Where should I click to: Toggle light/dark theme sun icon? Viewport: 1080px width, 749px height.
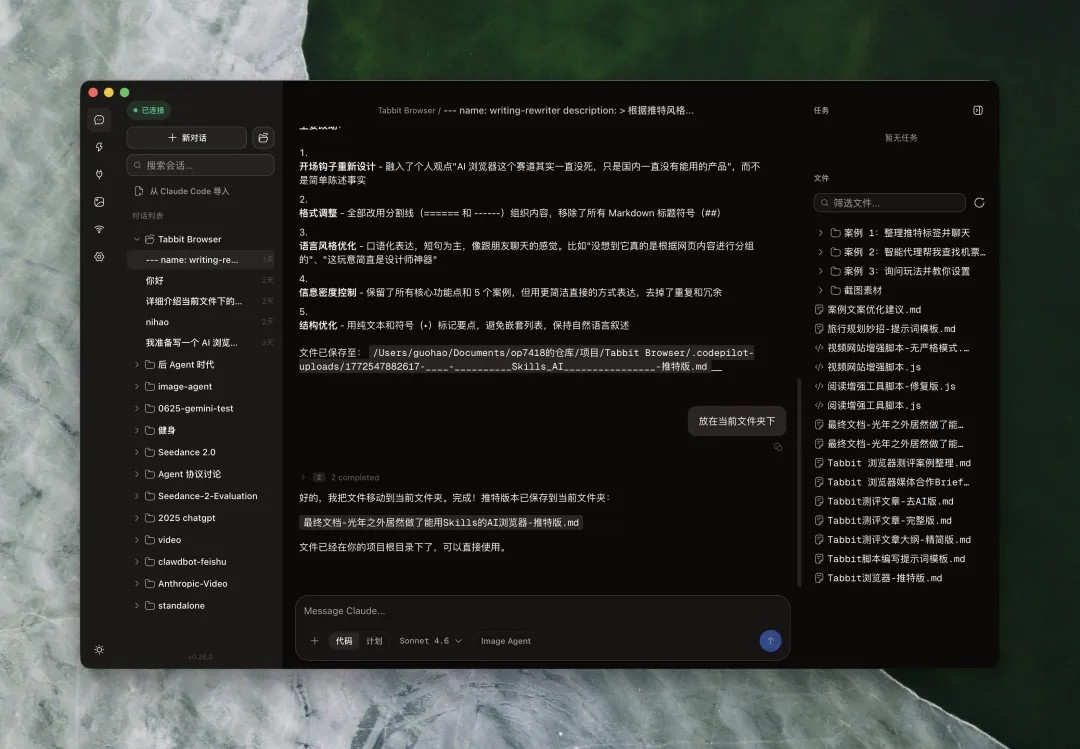(x=99, y=649)
